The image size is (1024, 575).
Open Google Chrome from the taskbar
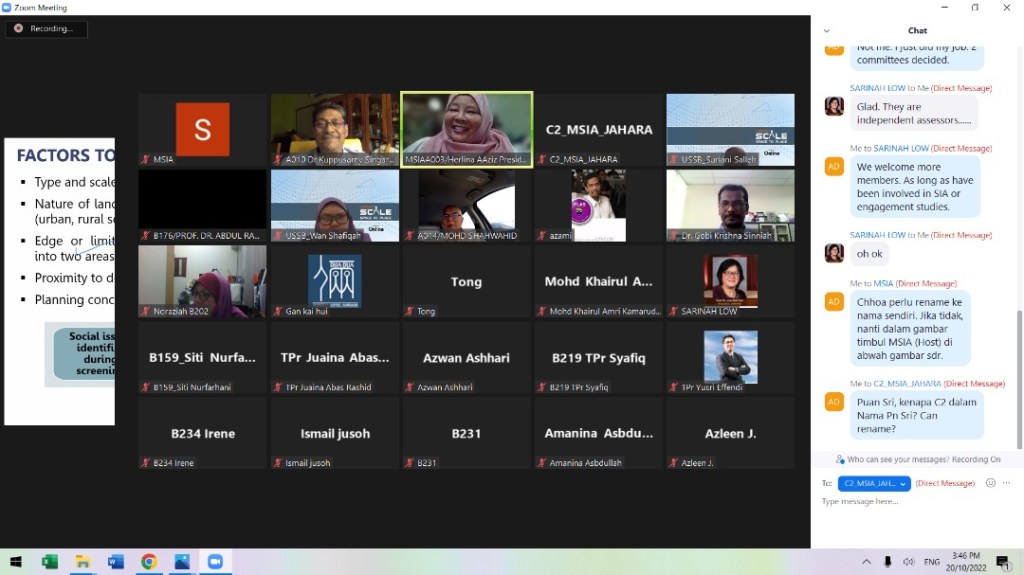pos(149,562)
